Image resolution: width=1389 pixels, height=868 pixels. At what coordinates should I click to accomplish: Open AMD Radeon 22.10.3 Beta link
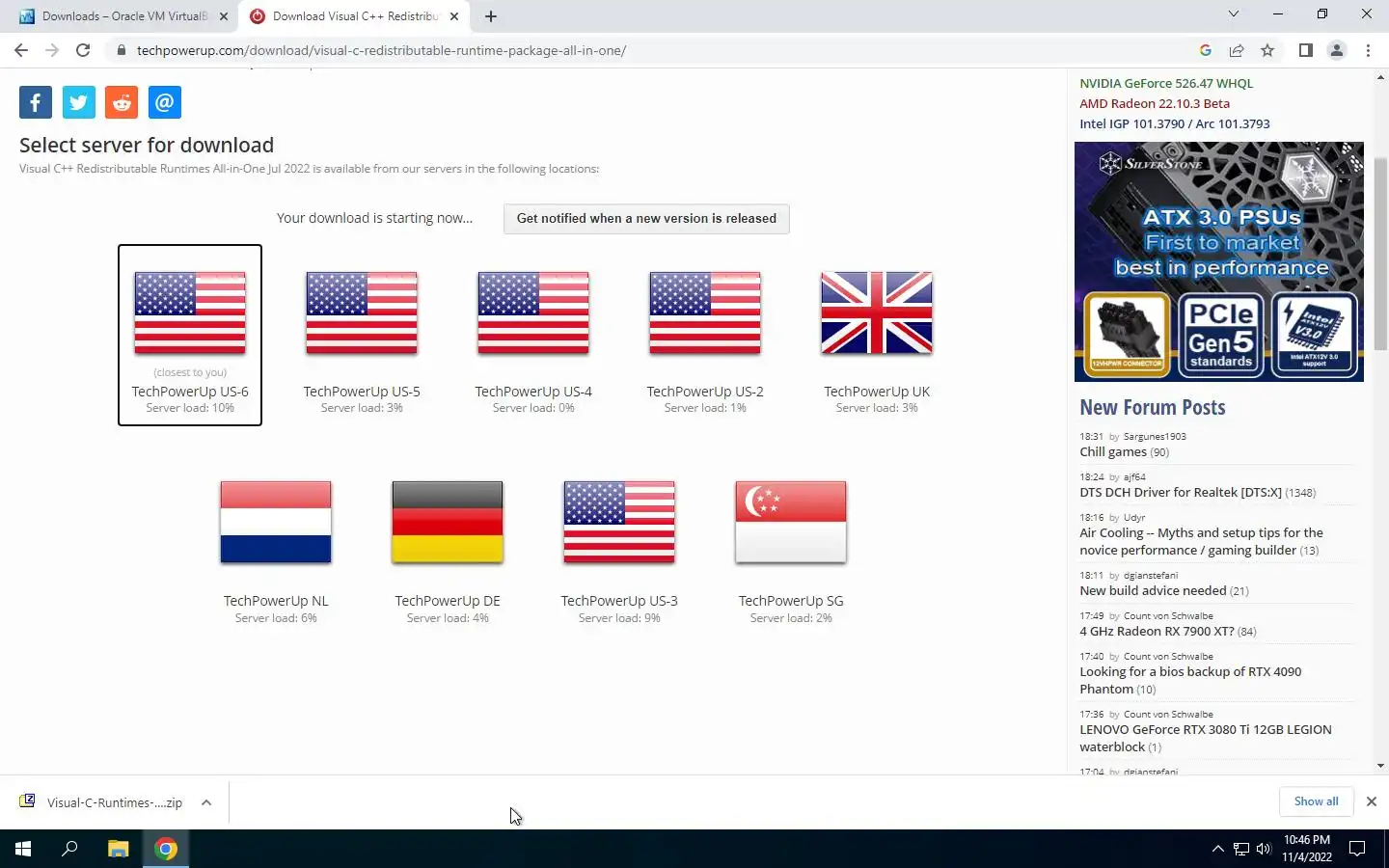pyautogui.click(x=1155, y=104)
